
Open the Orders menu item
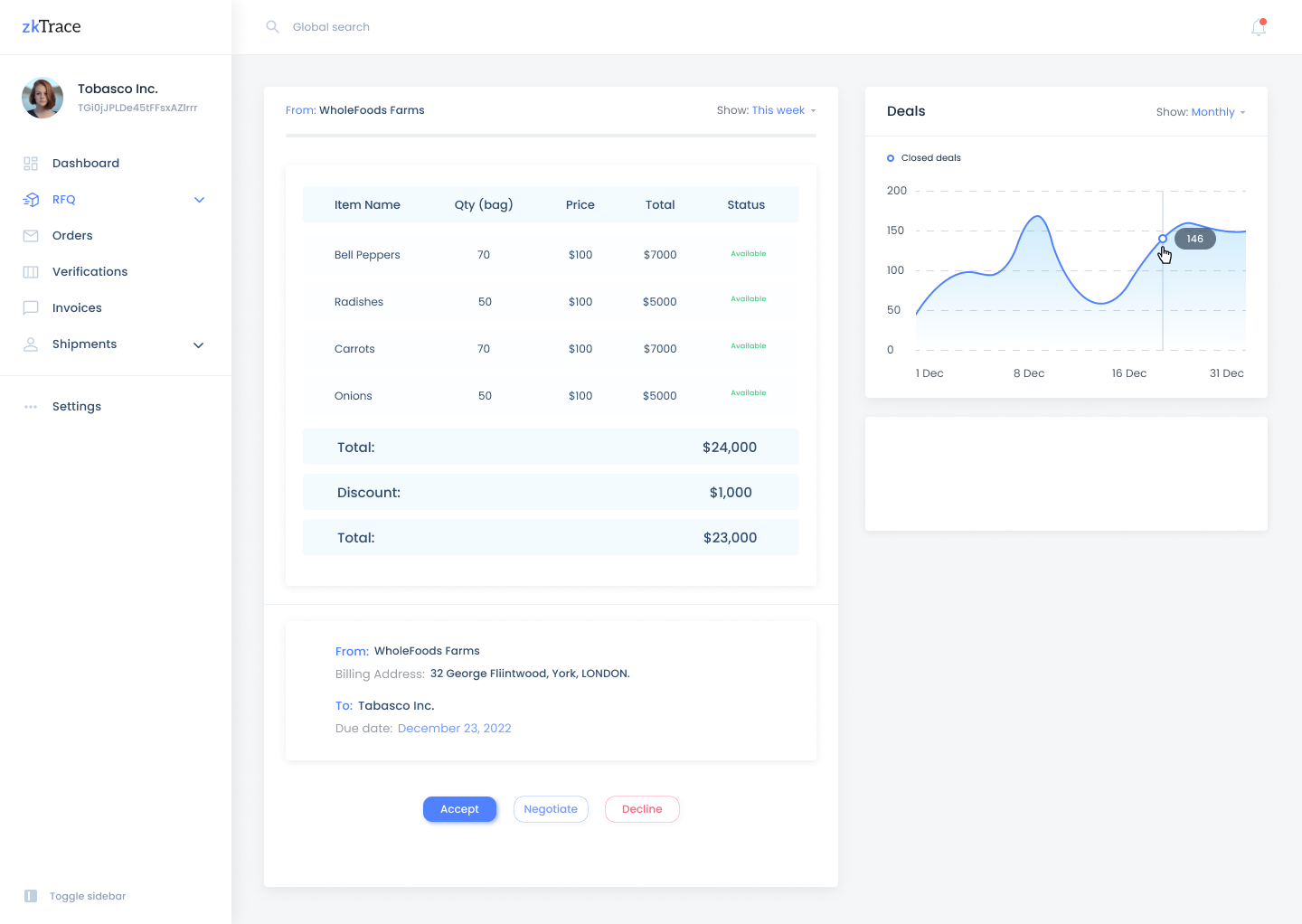(72, 236)
